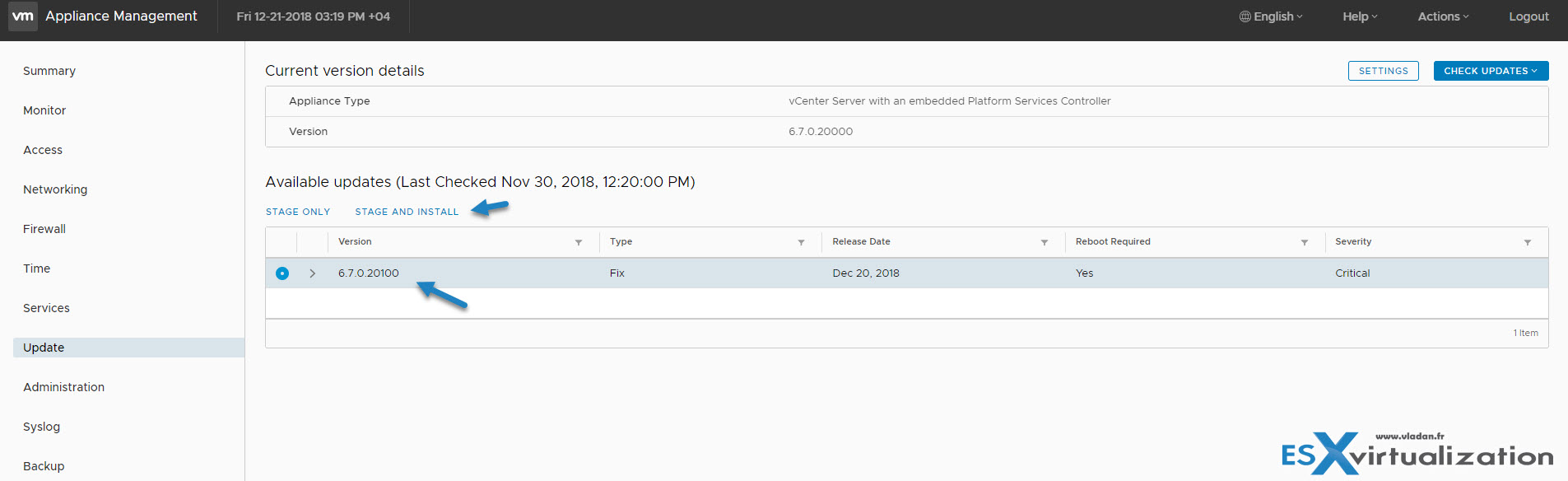The height and width of the screenshot is (481, 1568).
Task: Expand the Check Updates dropdown button
Action: pos(1490,71)
